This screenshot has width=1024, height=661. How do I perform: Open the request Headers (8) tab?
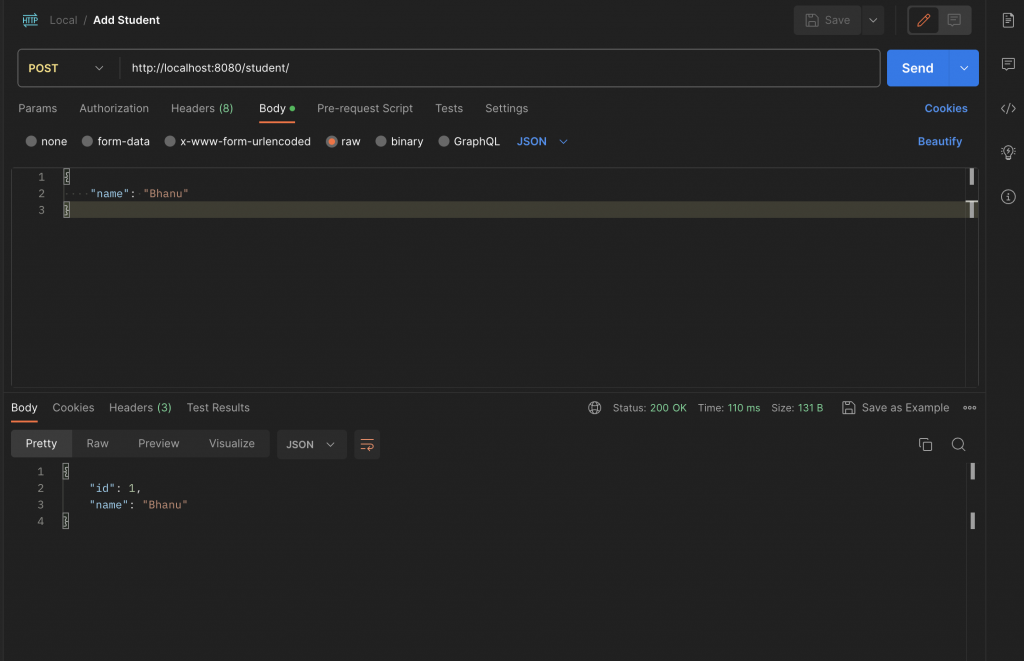coord(202,108)
